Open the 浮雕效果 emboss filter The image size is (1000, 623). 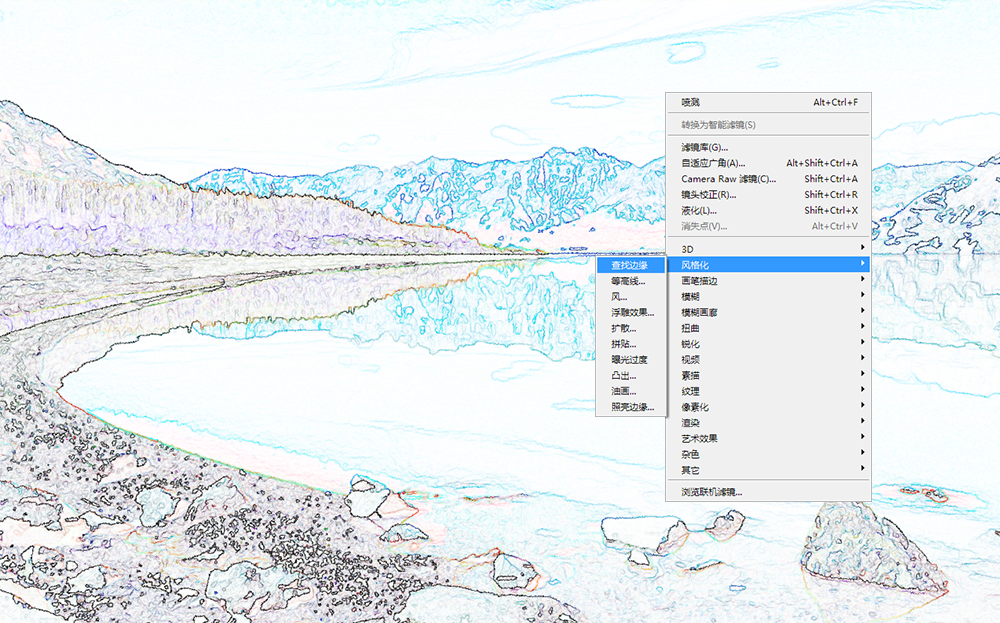tap(632, 313)
